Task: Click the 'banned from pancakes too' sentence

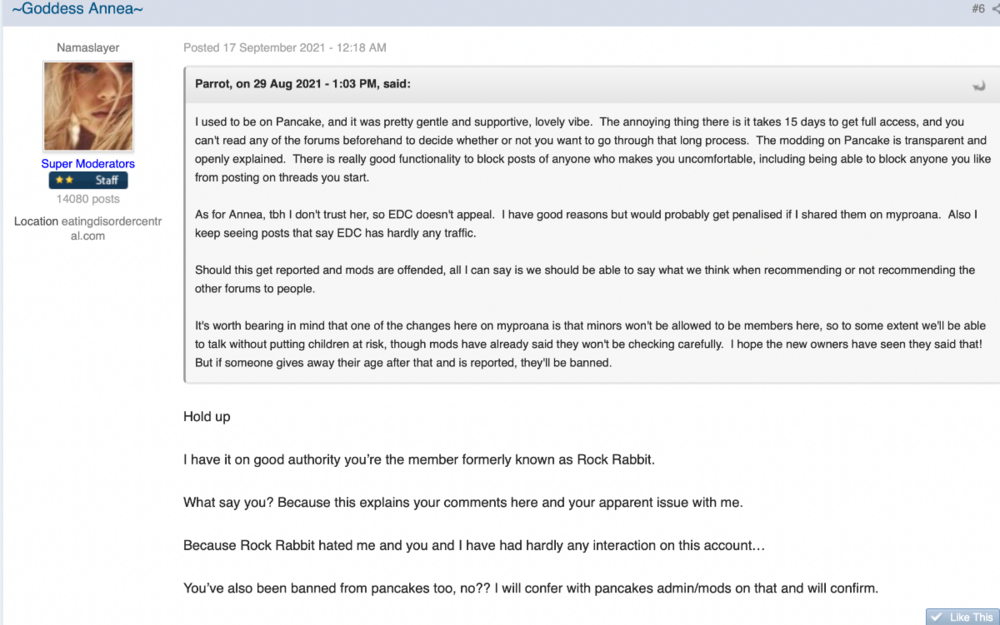Action: click(531, 589)
